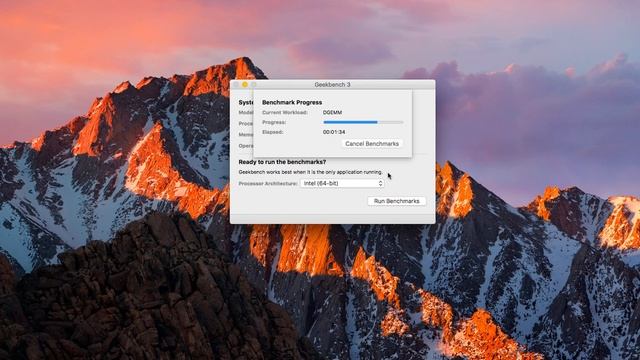Image resolution: width=640 pixels, height=360 pixels.
Task: Click the Progress label
Action: tap(274, 122)
